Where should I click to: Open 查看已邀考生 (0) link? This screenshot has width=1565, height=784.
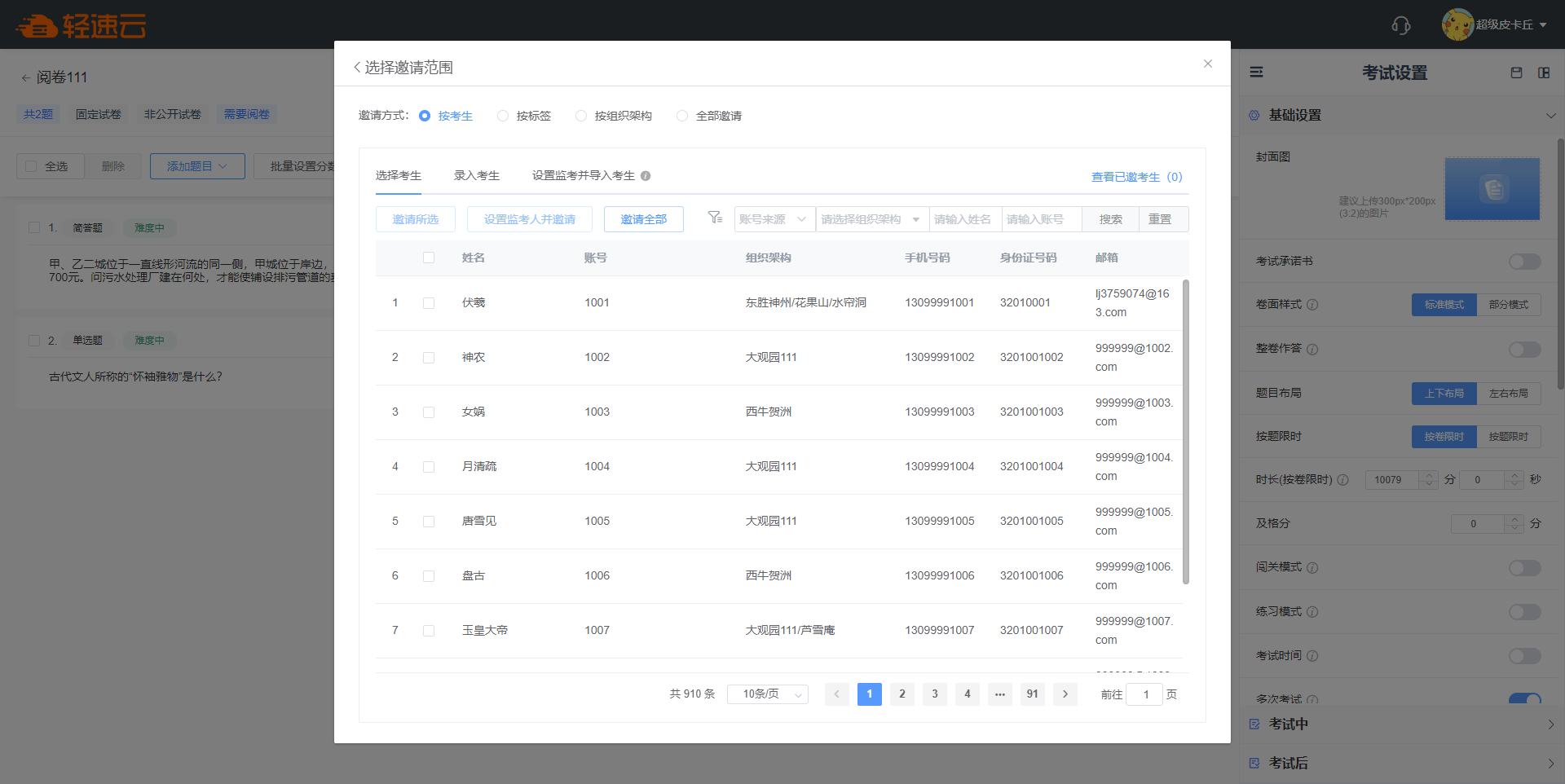[x=1137, y=177]
